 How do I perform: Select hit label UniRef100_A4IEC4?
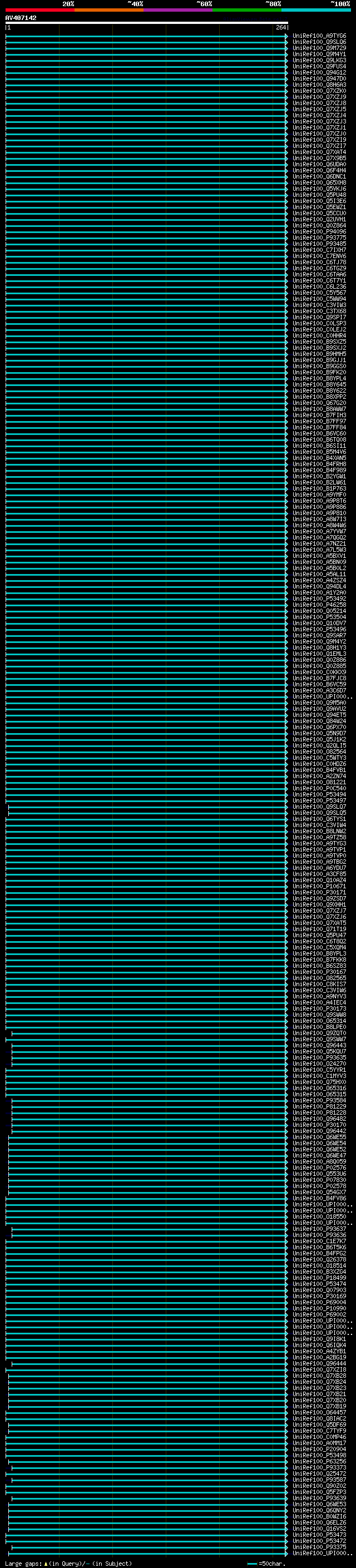tap(319, 1002)
